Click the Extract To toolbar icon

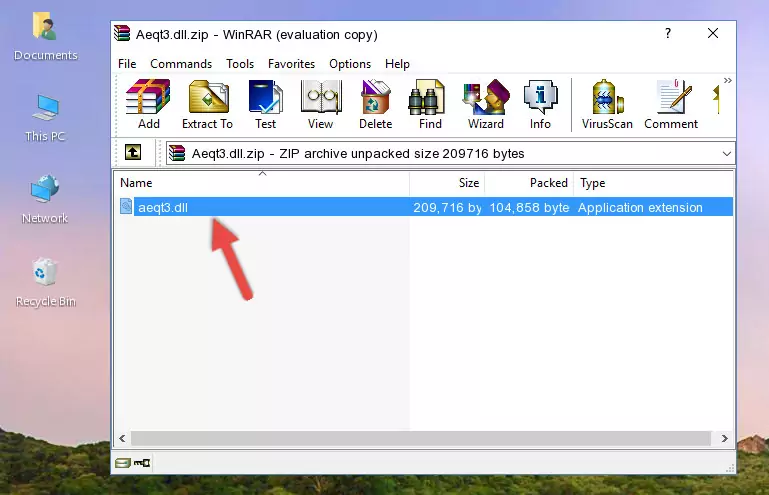tap(207, 104)
